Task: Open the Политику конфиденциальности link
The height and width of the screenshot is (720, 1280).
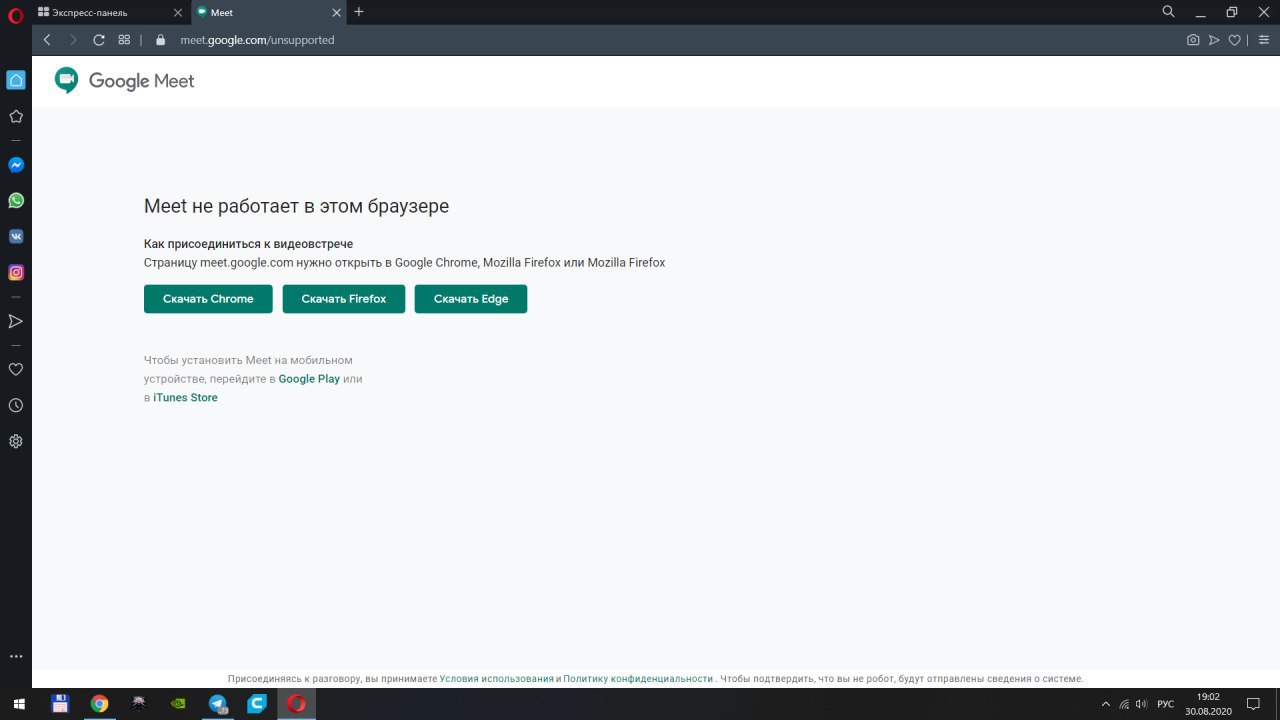Action: coord(638,678)
